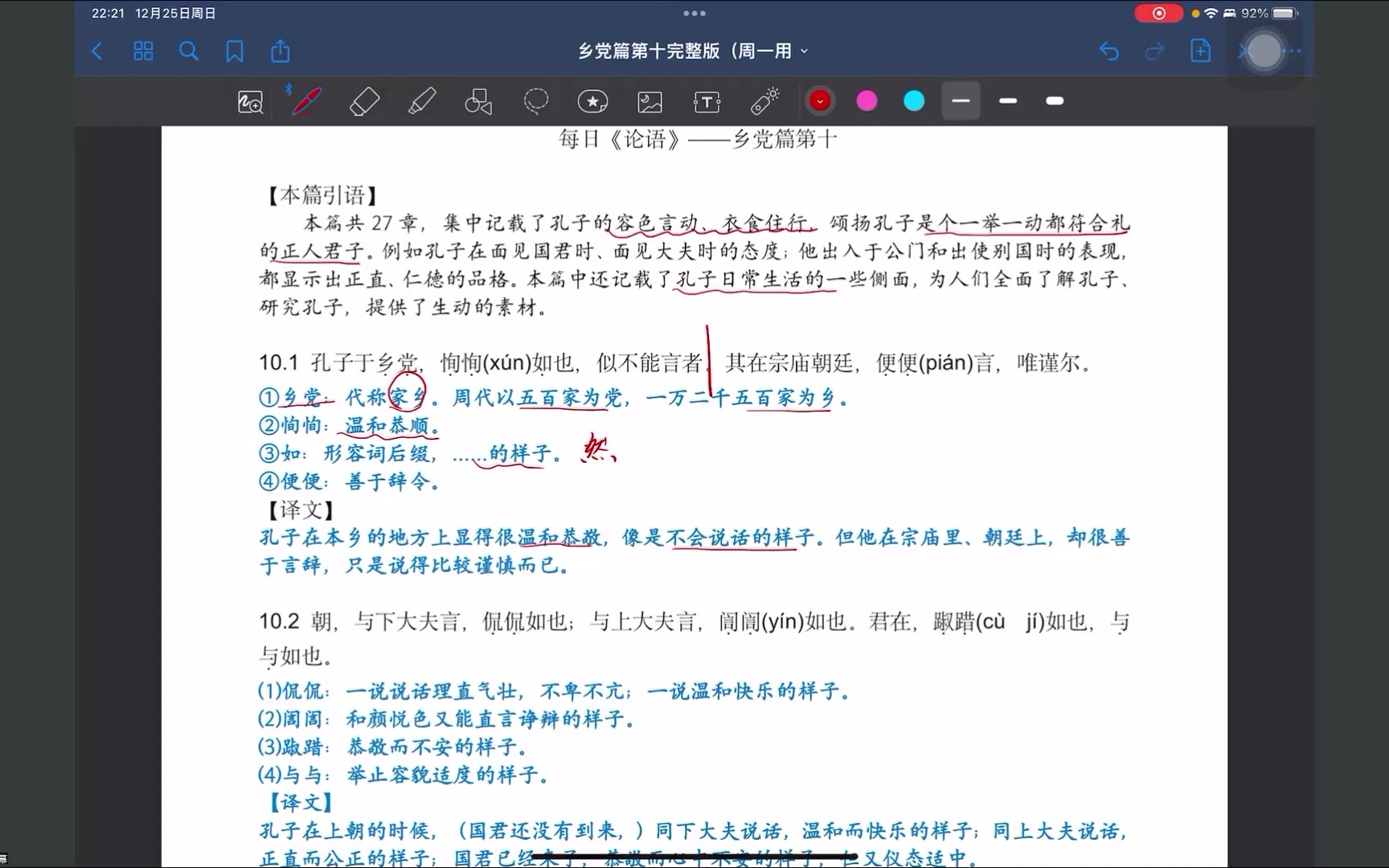The height and width of the screenshot is (868, 1389).
Task: Select the eraser tool
Action: 364,102
